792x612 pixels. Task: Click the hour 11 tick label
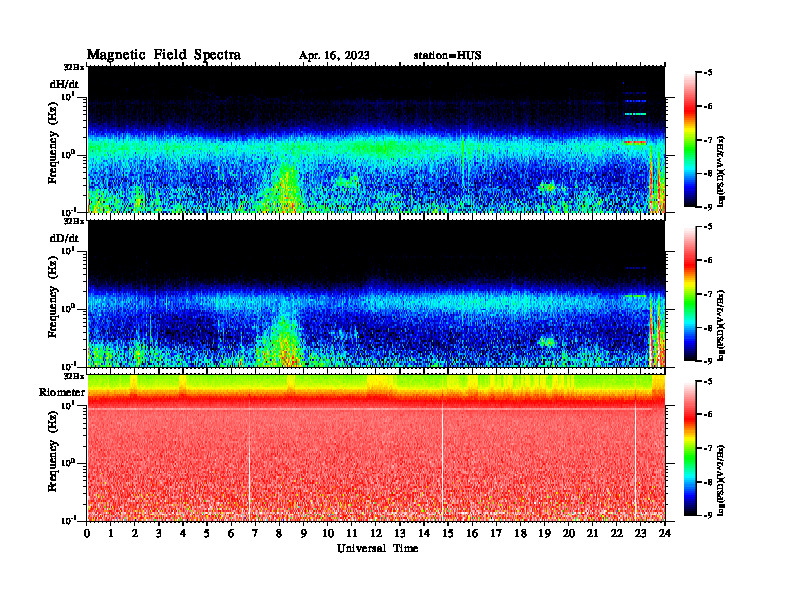pyautogui.click(x=352, y=533)
